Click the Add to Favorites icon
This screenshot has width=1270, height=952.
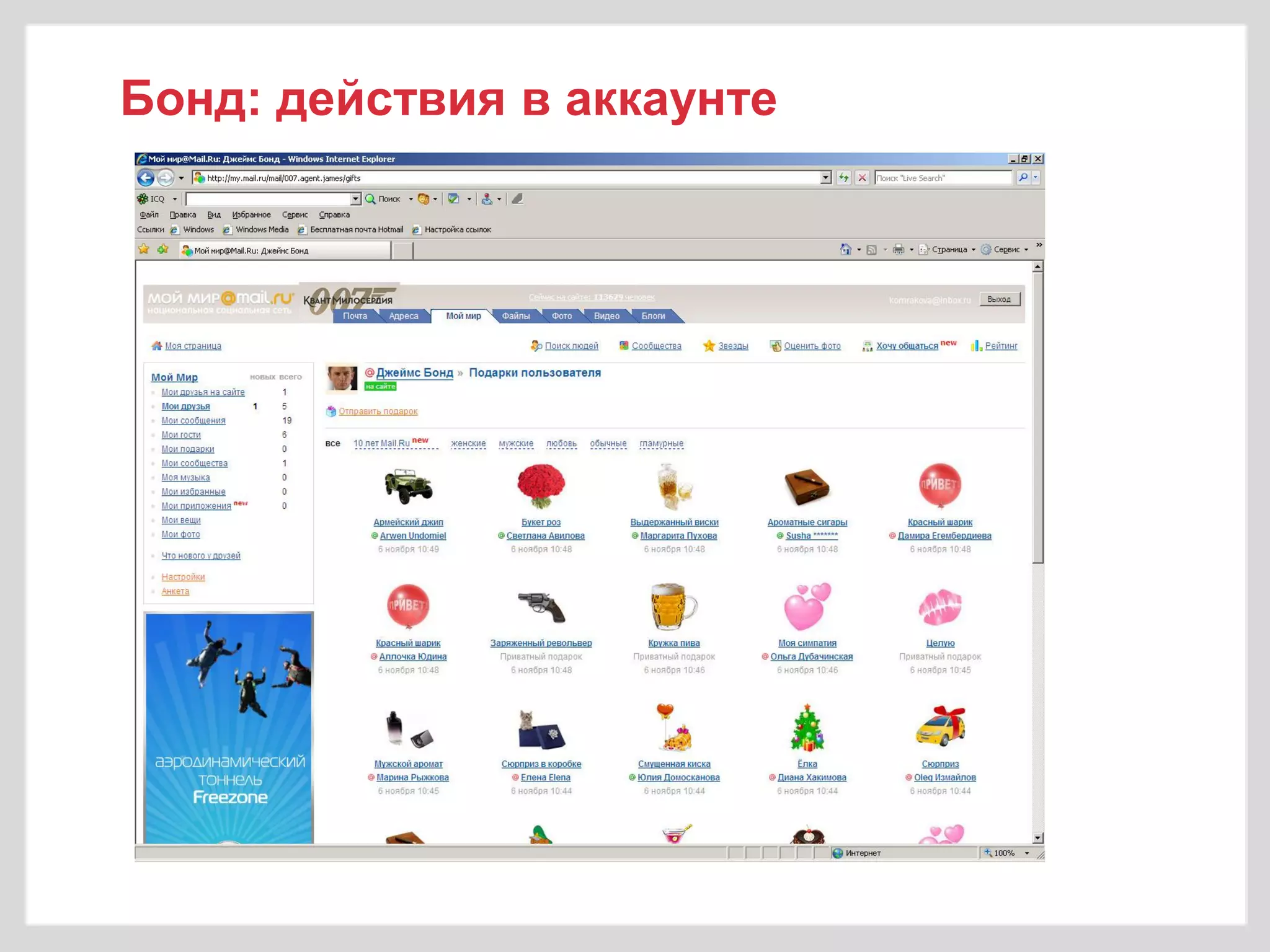[163, 249]
